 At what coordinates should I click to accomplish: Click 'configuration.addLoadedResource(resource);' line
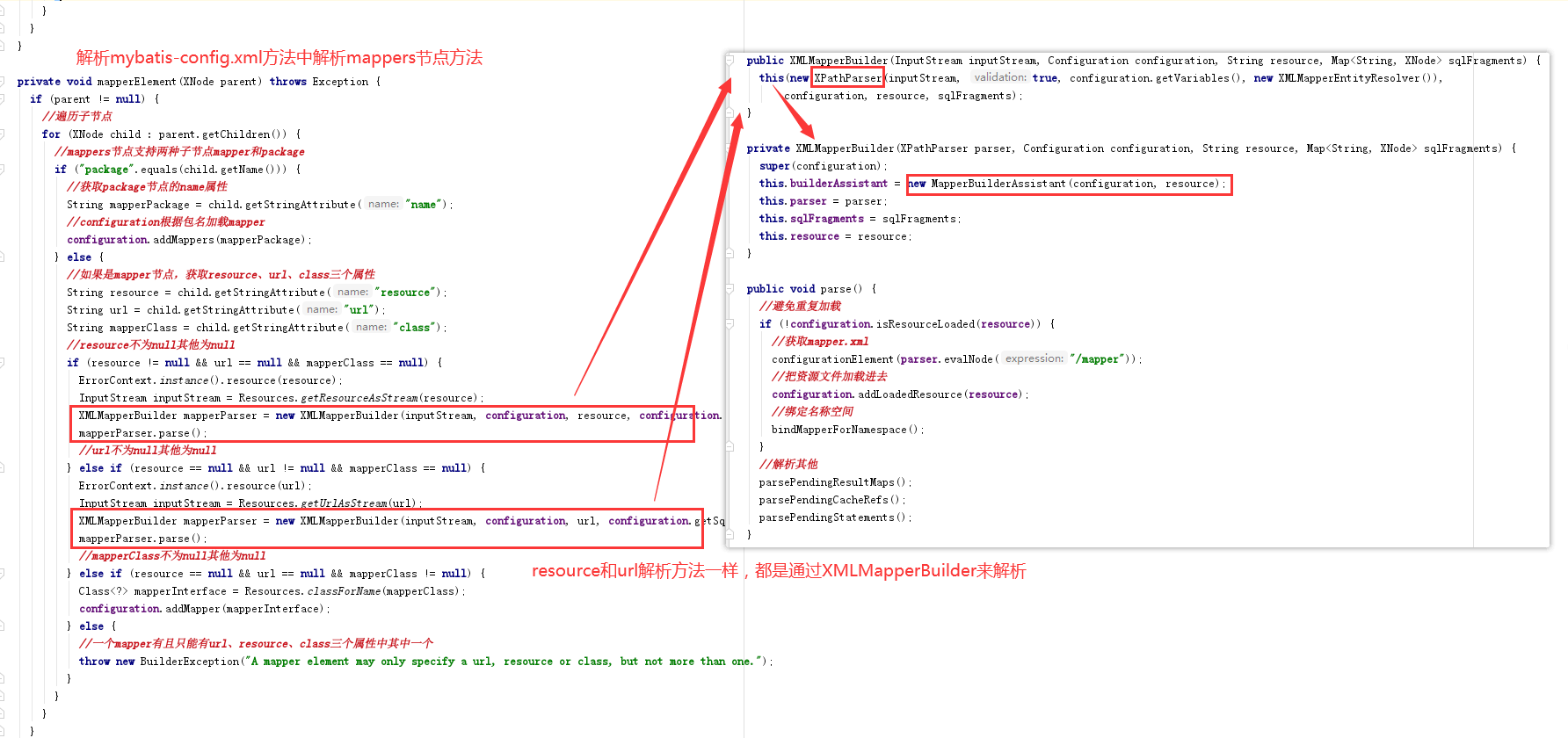coord(900,394)
